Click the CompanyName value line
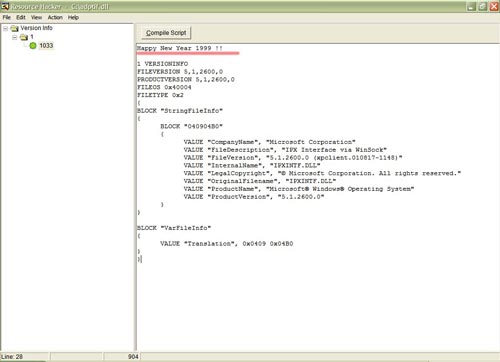The height and width of the screenshot is (362, 500). [x=269, y=142]
